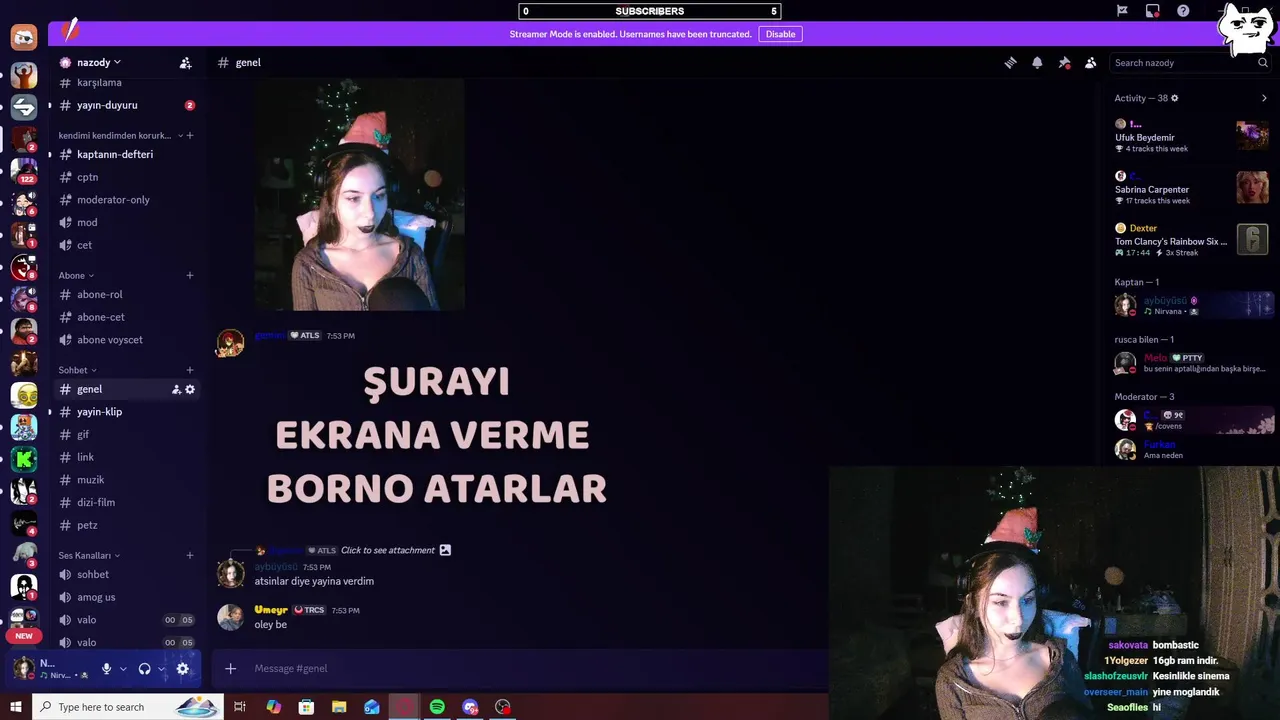The height and width of the screenshot is (720, 1280).
Task: Open Dexter's Rainbow Six activity entry
Action: [x=1192, y=240]
